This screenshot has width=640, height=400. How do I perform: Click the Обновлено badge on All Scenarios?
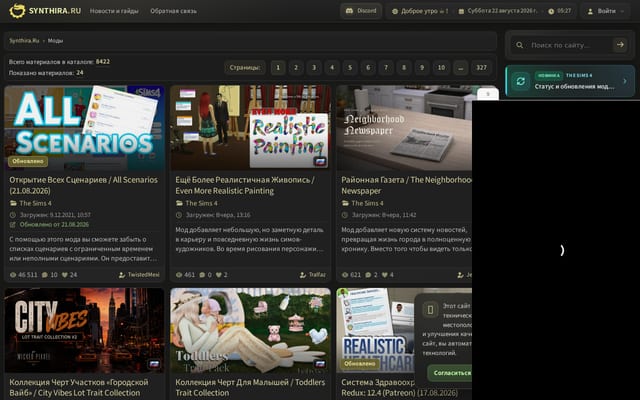click(28, 161)
